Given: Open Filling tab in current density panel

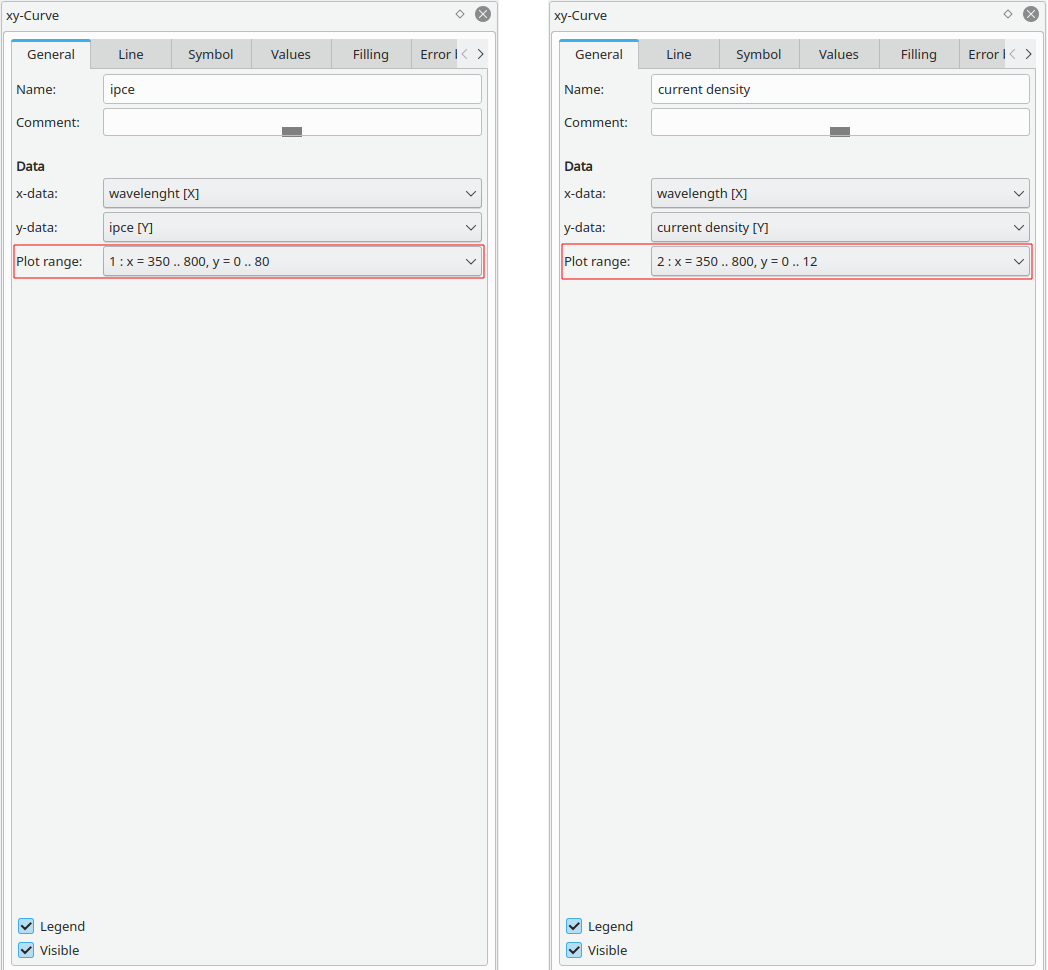Looking at the screenshot, I should [918, 54].
